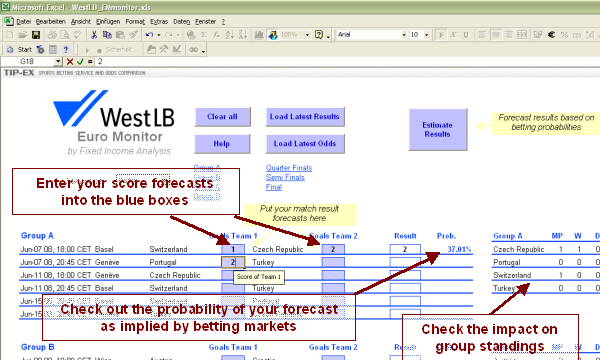Viewport: 600px width, 360px height.
Task: Click the Redo arrow icon
Action: [x=168, y=35]
